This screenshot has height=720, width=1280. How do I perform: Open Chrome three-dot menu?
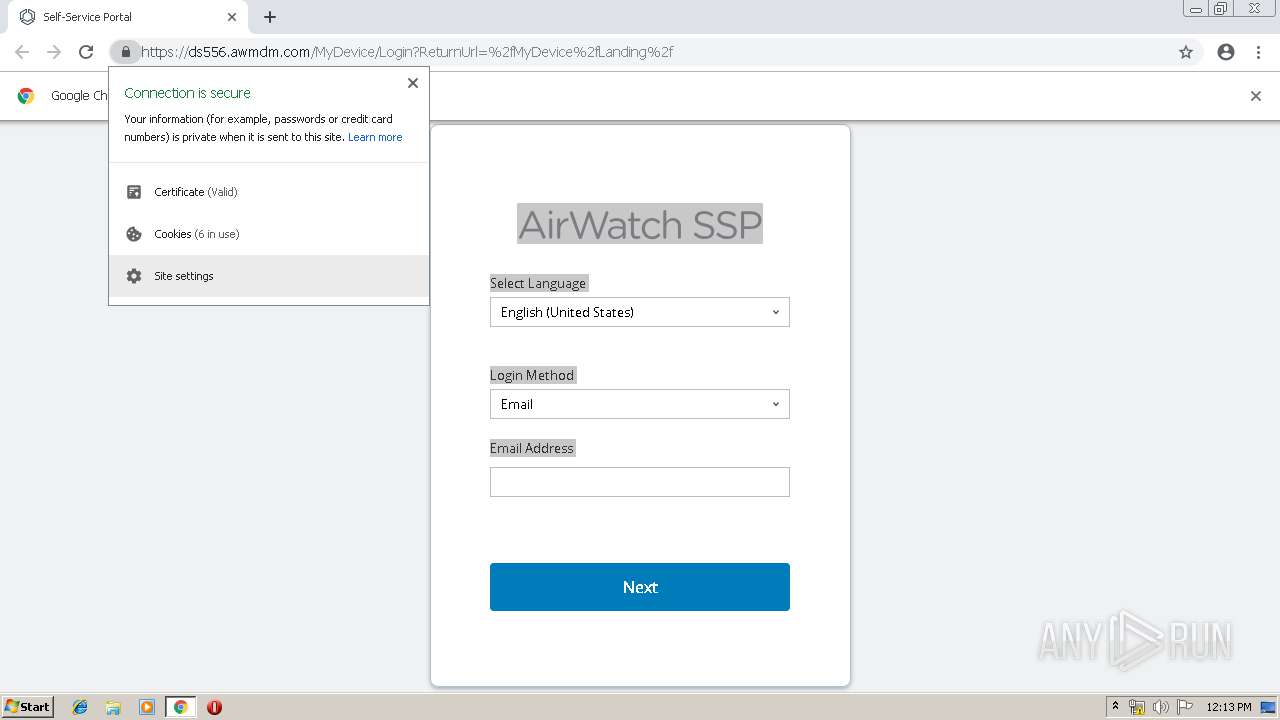coord(1258,52)
